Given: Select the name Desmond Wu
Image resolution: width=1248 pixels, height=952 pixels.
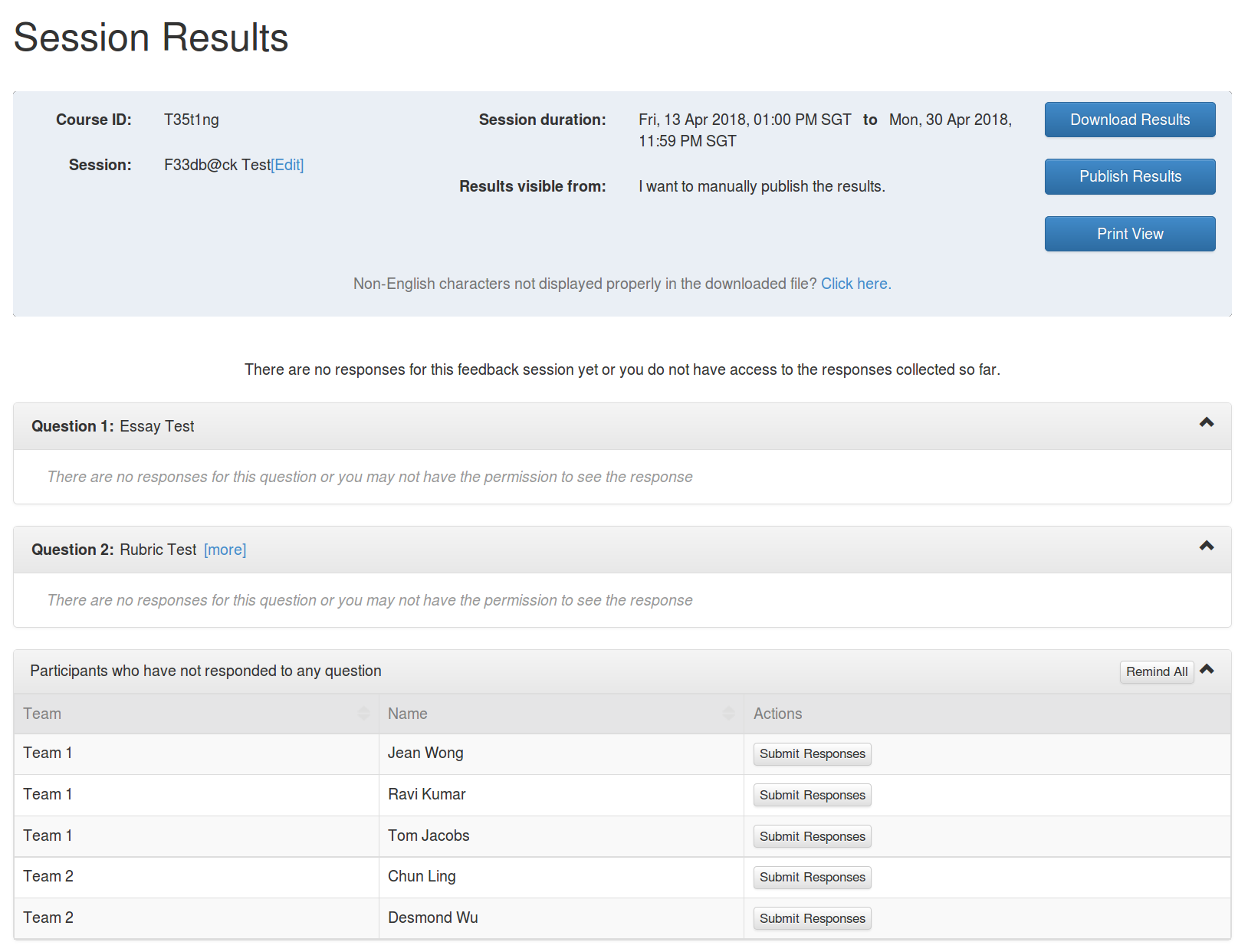Looking at the screenshot, I should (x=433, y=918).
